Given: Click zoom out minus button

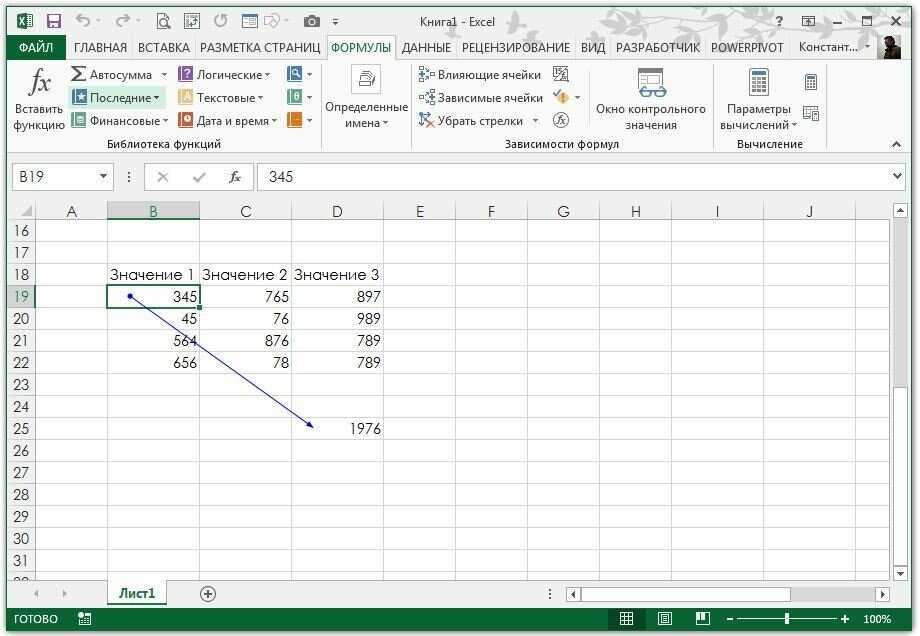Looking at the screenshot, I should 730,618.
